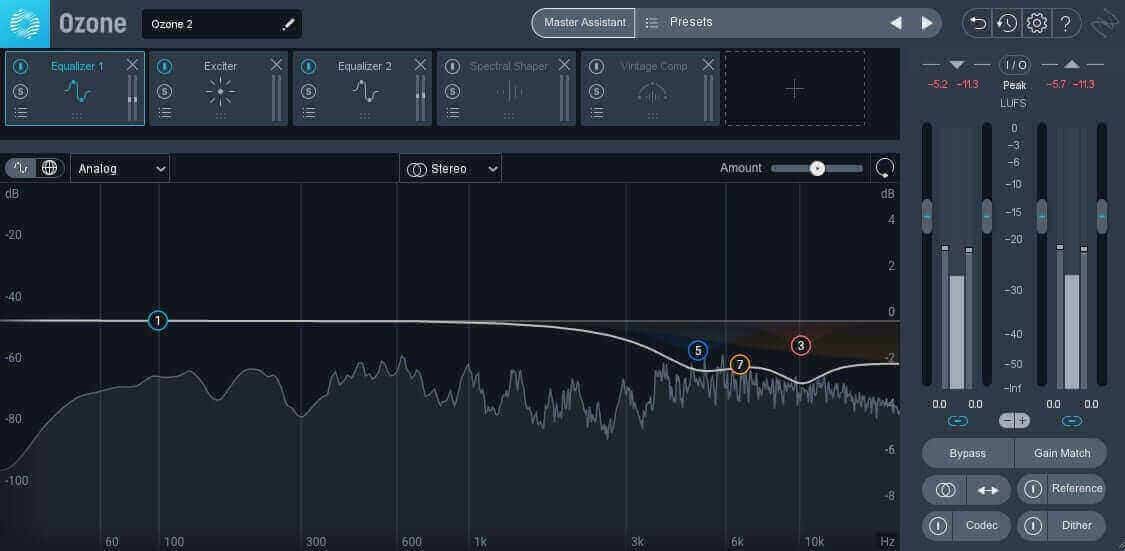
Task: Open Vintage Comp module preset list icon
Action: 597,113
